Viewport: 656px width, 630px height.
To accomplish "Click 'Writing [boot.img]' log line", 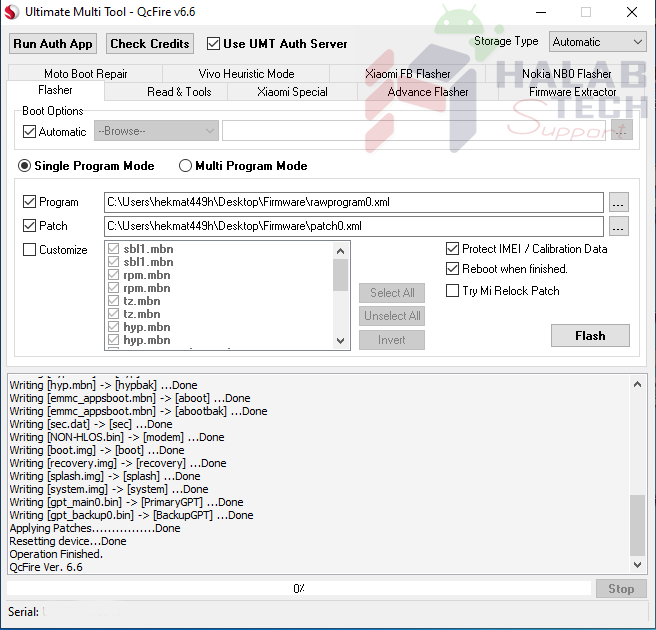I will [x=97, y=450].
